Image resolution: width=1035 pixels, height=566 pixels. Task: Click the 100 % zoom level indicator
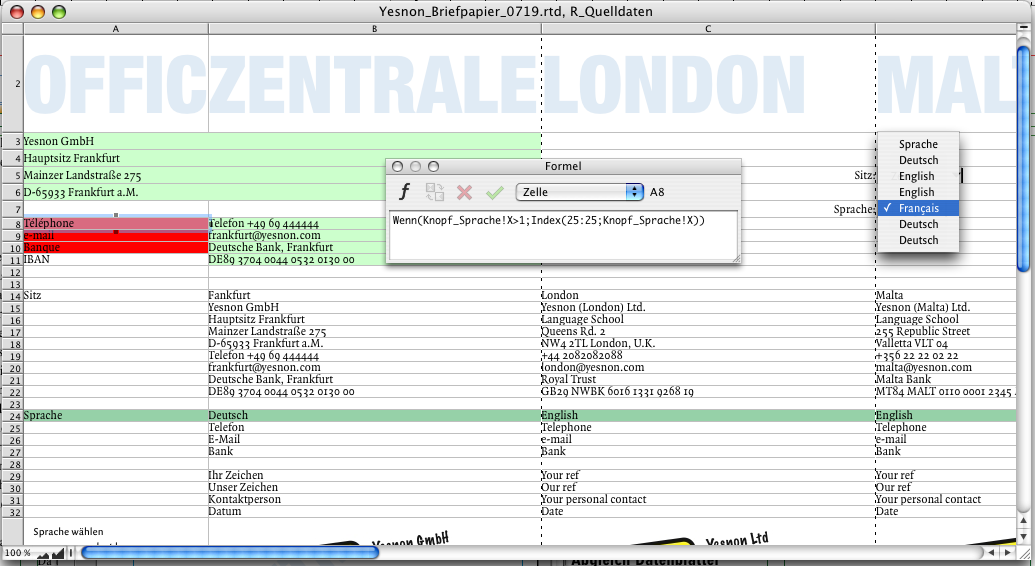[x=17, y=552]
